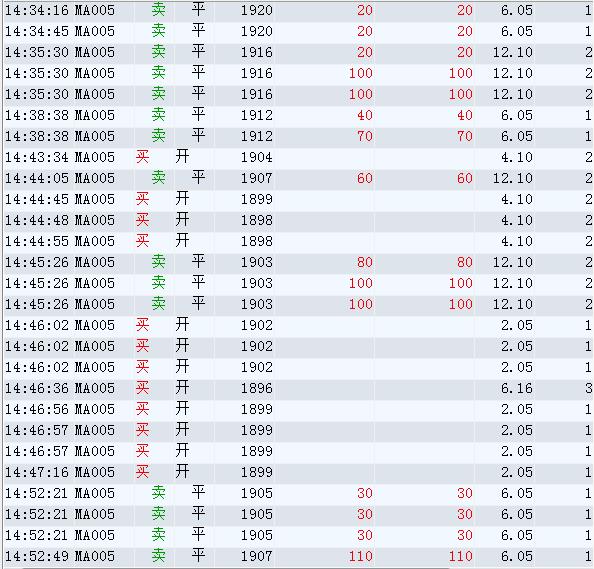Select the 14:44:05 sell row at 1907
The height and width of the screenshot is (569, 594).
click(299, 178)
